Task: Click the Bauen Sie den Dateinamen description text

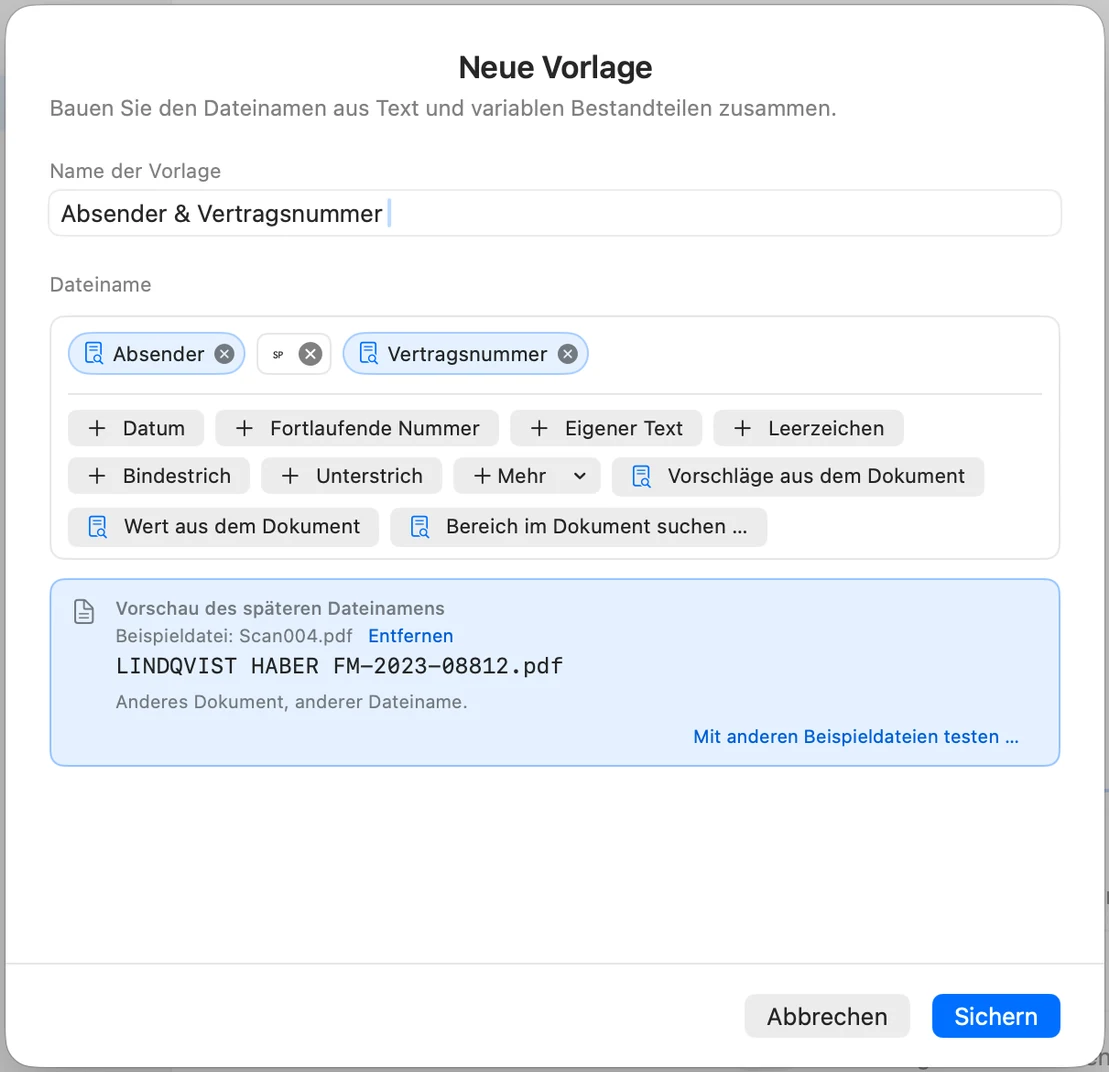Action: pos(443,108)
